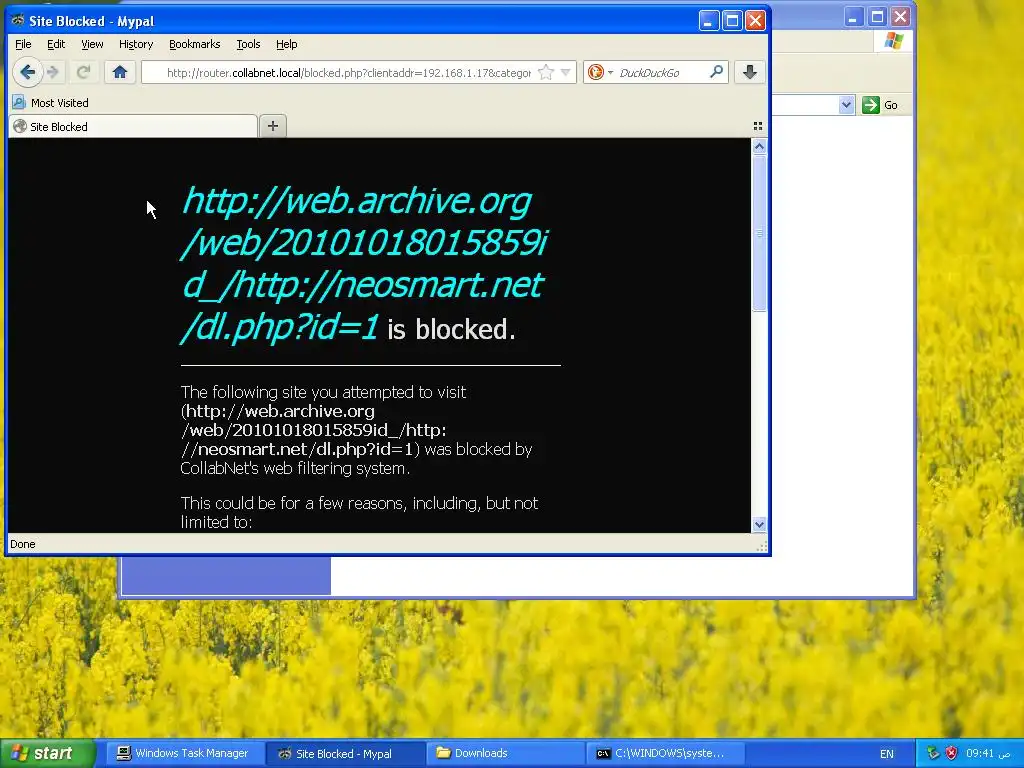This screenshot has height=768, width=1024.
Task: Open the home page via house icon
Action: coord(120,72)
